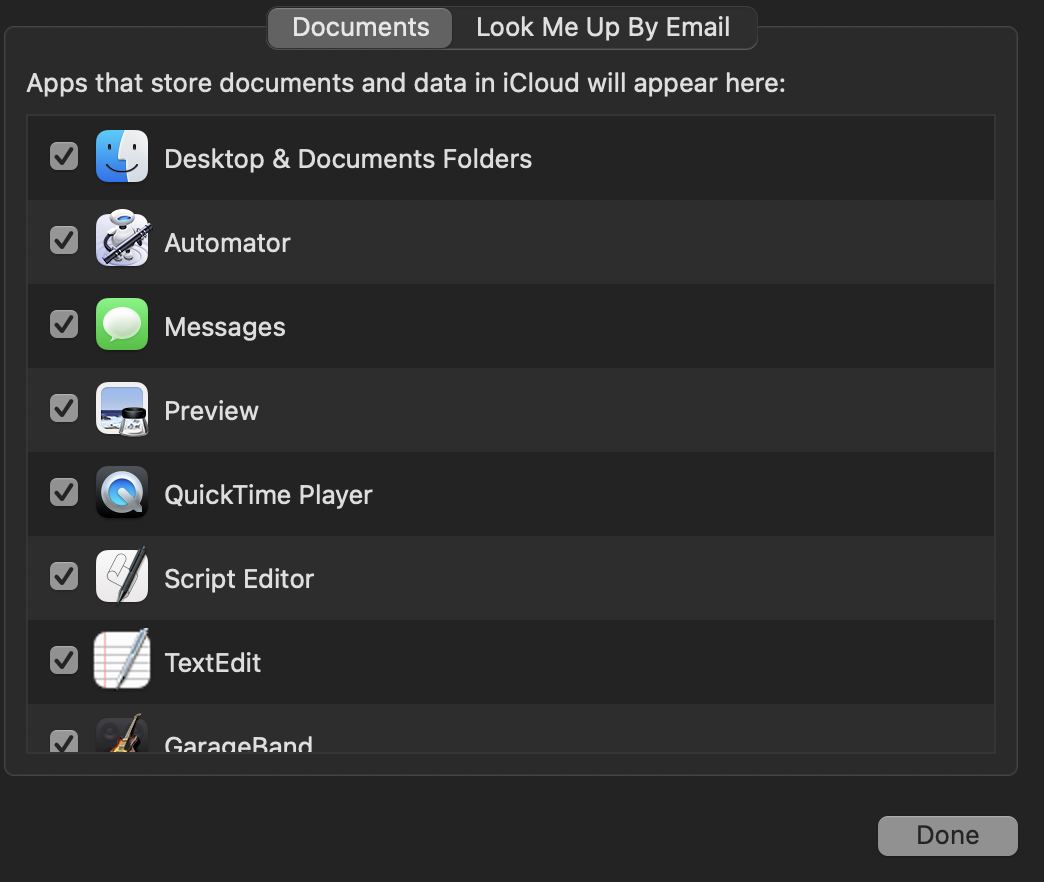Click the Script Editor icon

pos(122,576)
